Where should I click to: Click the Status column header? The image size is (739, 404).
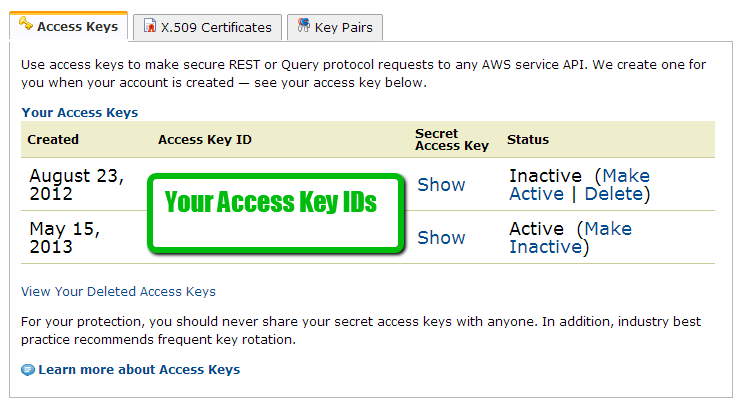[x=528, y=140]
